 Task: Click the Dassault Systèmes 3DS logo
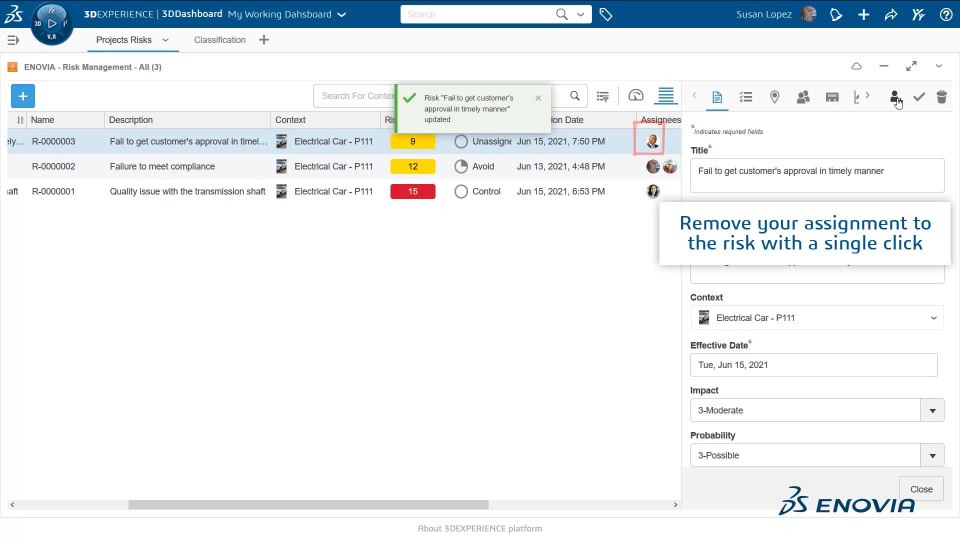[14, 13]
